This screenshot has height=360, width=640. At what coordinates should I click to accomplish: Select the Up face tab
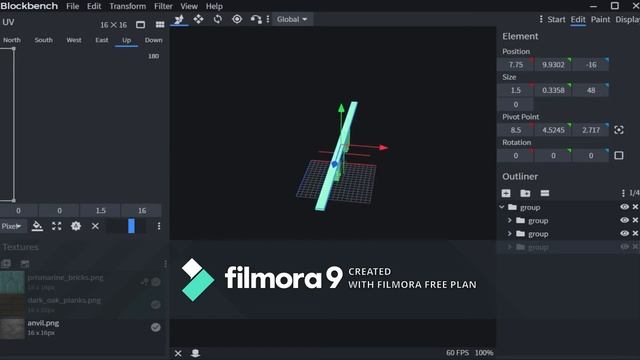click(x=127, y=40)
